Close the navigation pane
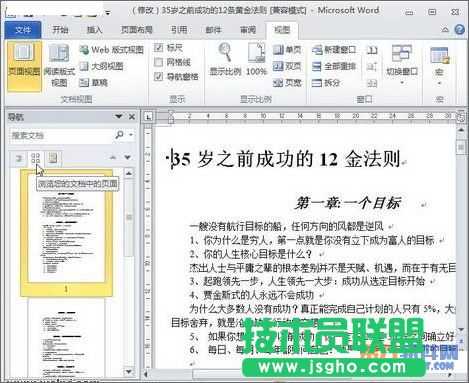This screenshot has height=383, width=469. [x=132, y=117]
